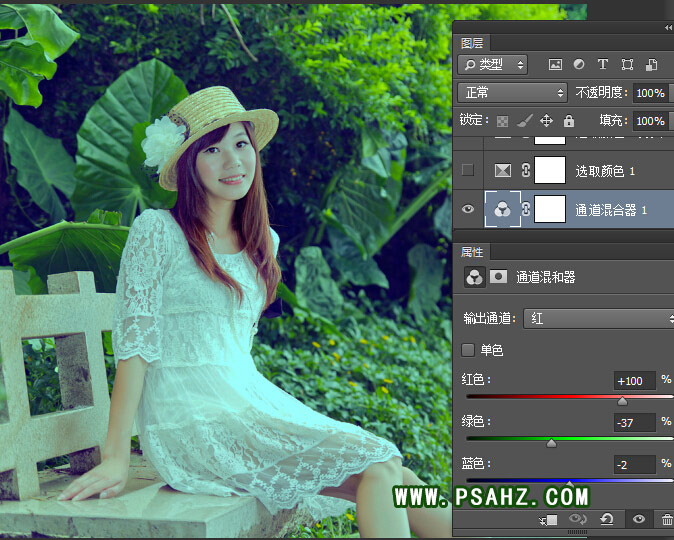Screen dimensions: 674x540
Task: Filter layers by type (T) icon
Action: point(603,65)
